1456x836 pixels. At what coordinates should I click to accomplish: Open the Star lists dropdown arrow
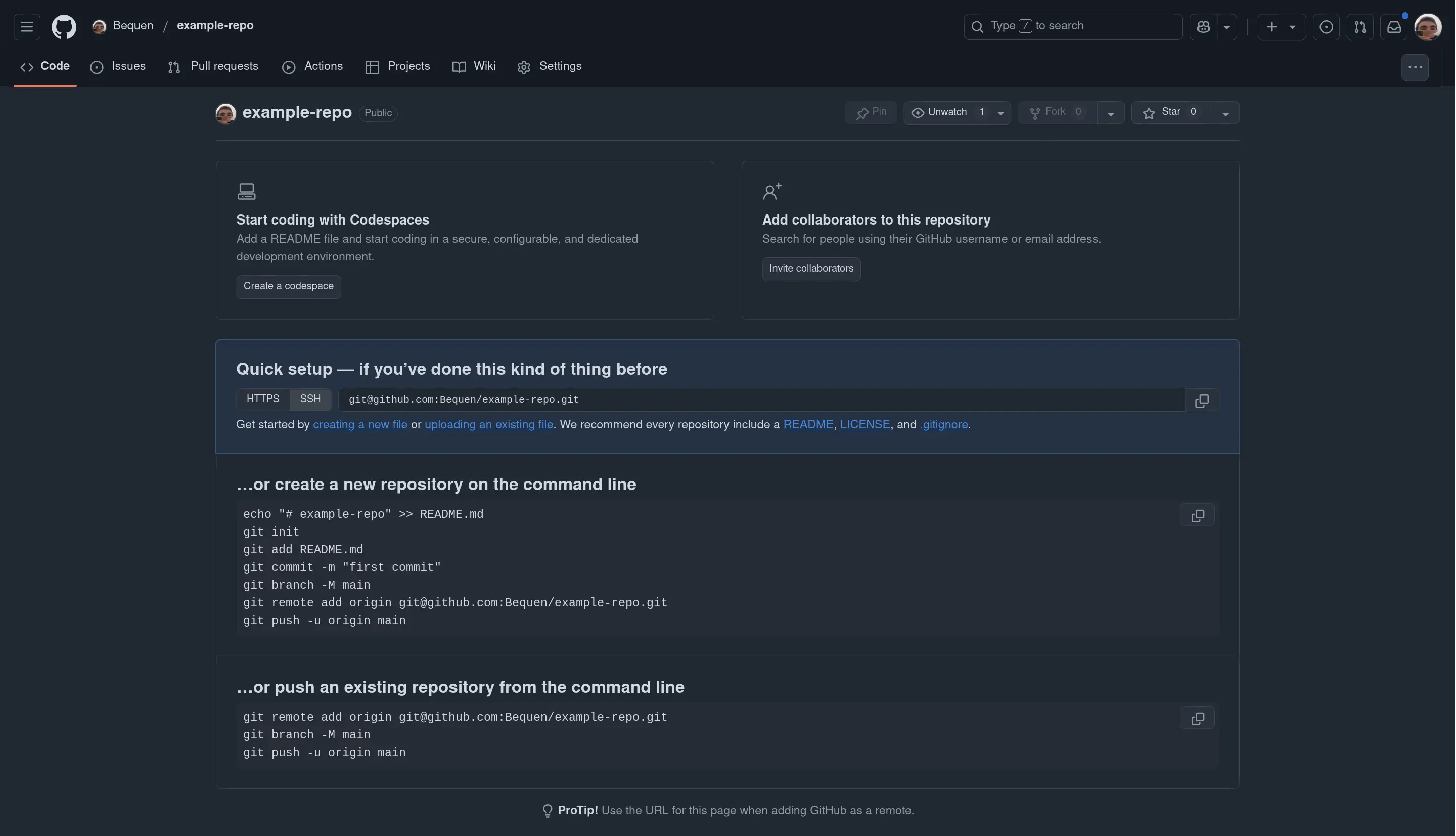[1225, 113]
